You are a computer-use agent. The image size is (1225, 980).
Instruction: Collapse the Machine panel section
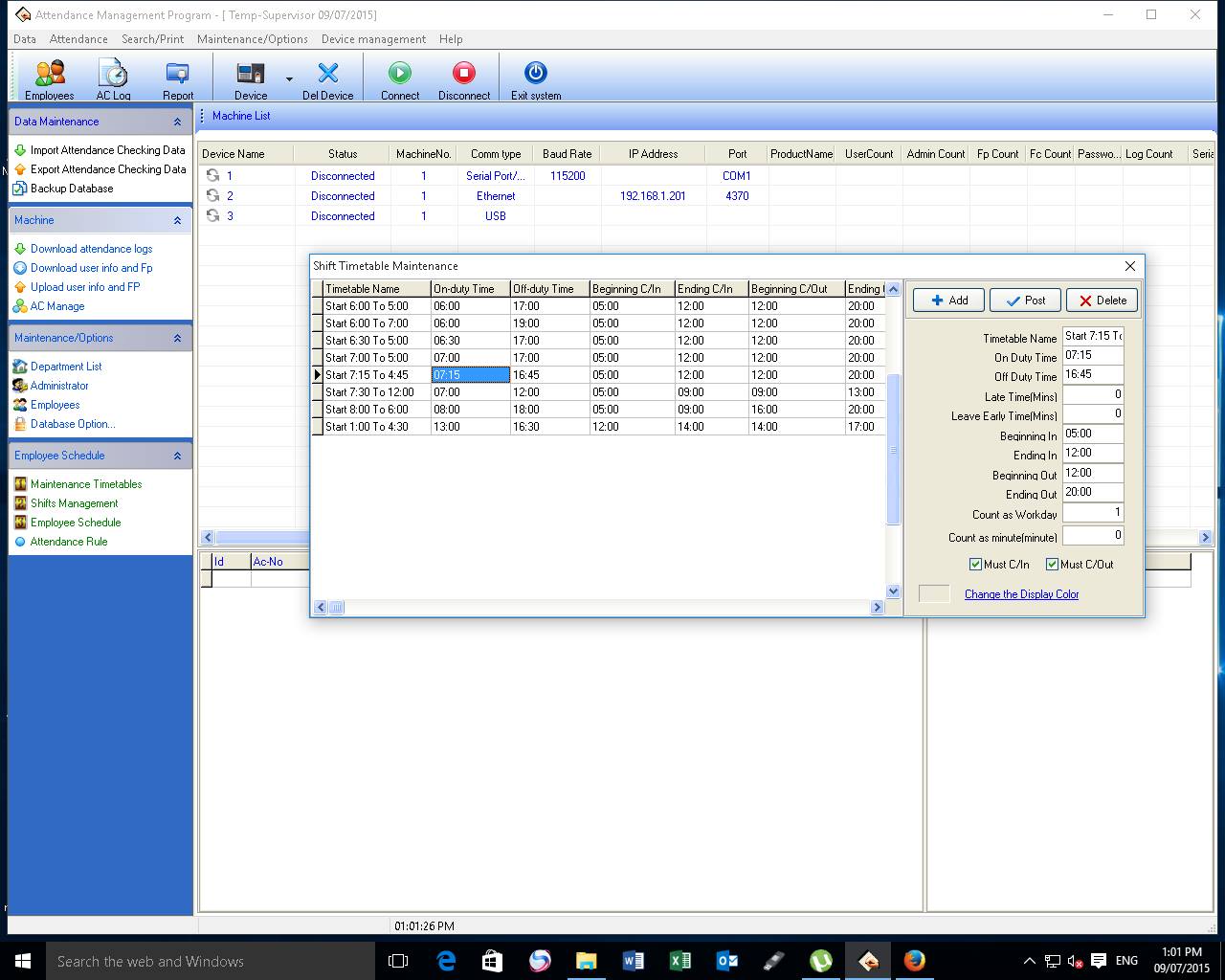[x=177, y=221]
